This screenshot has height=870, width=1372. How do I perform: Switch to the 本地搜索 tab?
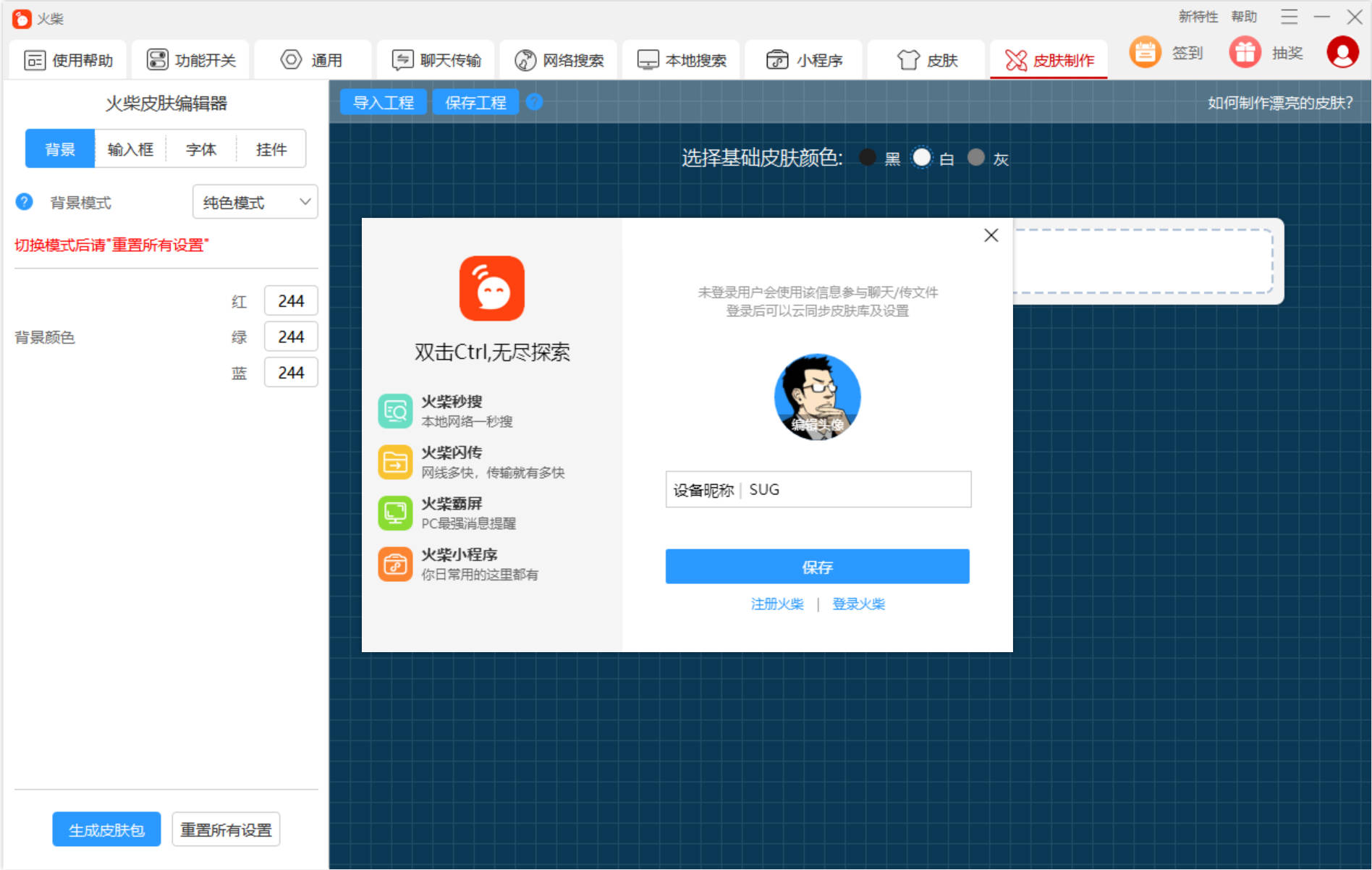click(x=681, y=60)
